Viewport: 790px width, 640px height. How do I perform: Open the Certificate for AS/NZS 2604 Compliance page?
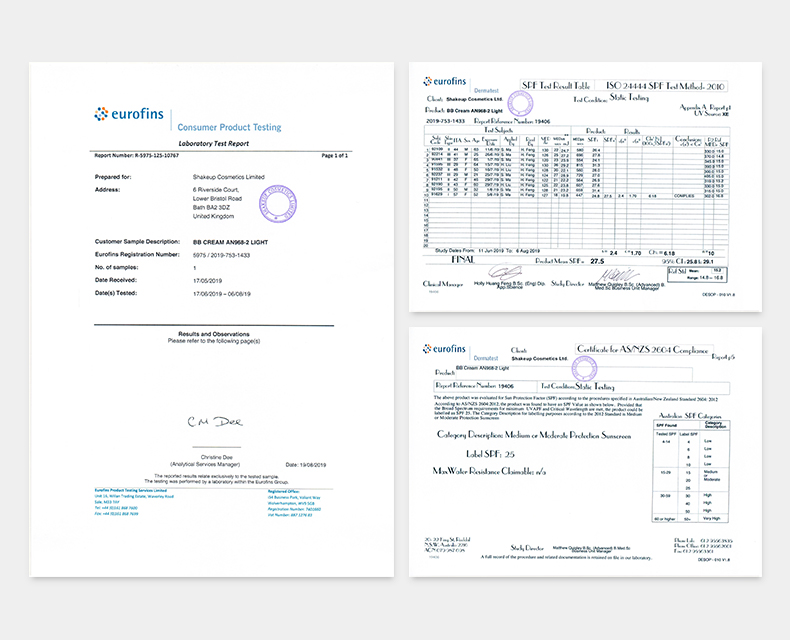(x=585, y=452)
